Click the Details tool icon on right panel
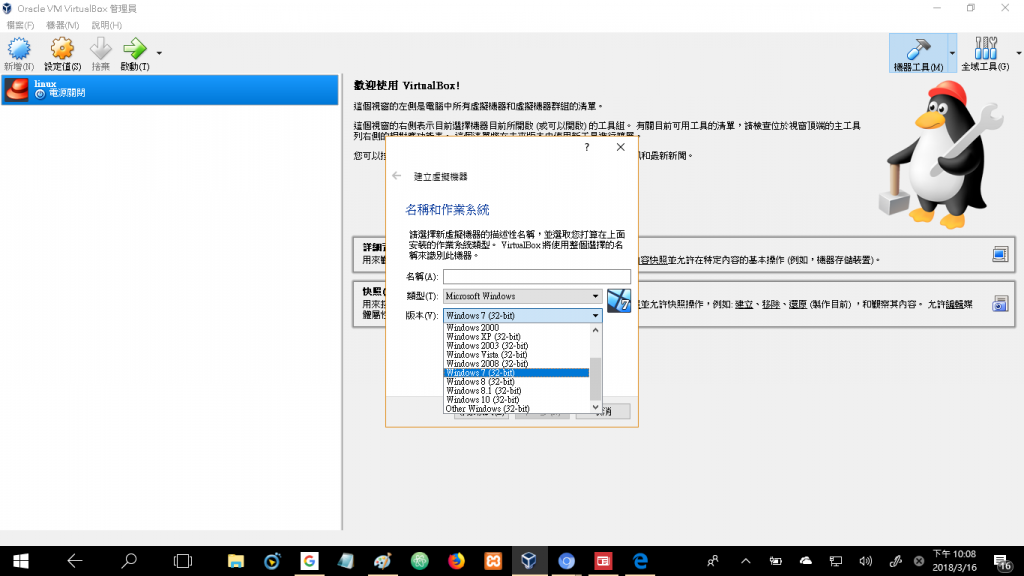The image size is (1024, 576). [x=1000, y=254]
